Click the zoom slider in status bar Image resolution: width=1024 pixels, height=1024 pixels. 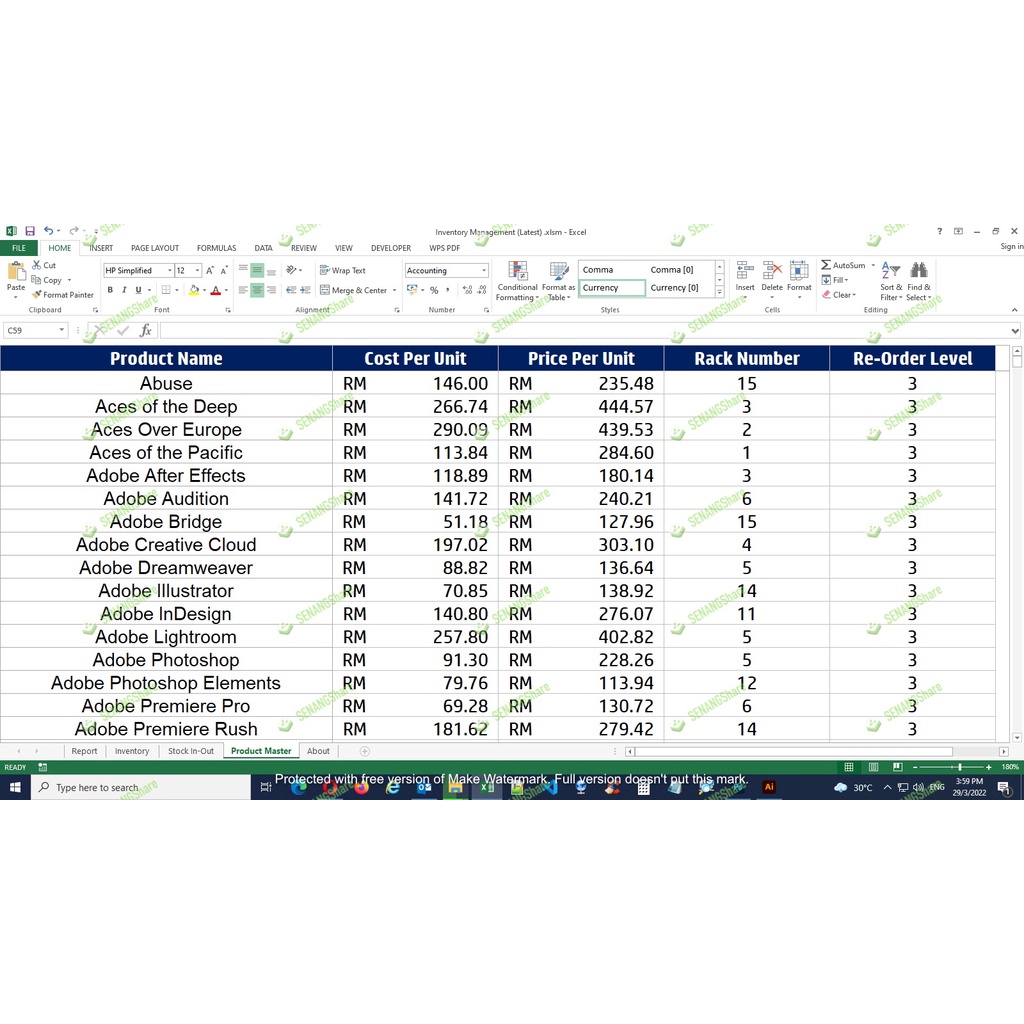(x=960, y=767)
